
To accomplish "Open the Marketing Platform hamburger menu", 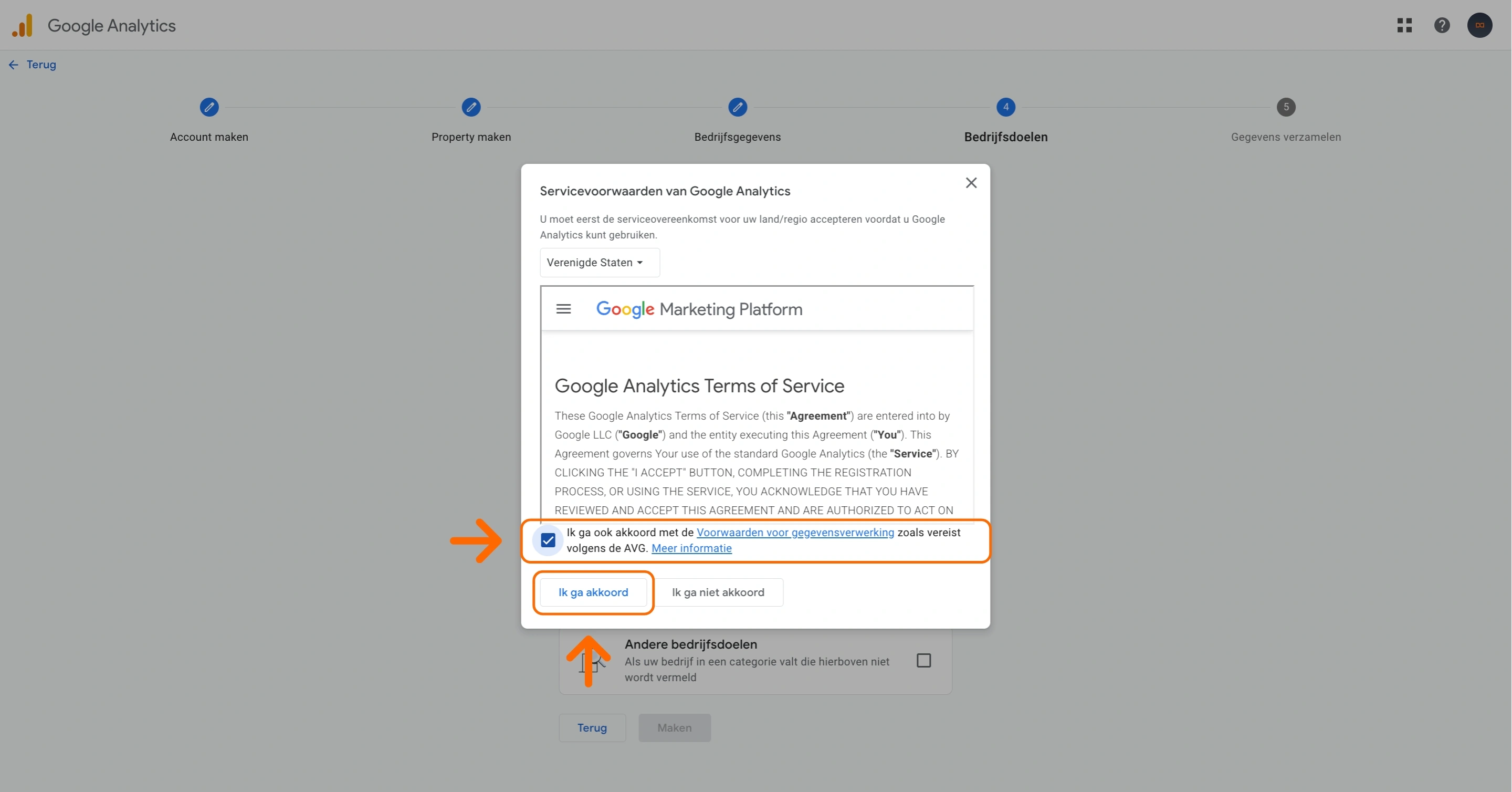I will (x=563, y=309).
